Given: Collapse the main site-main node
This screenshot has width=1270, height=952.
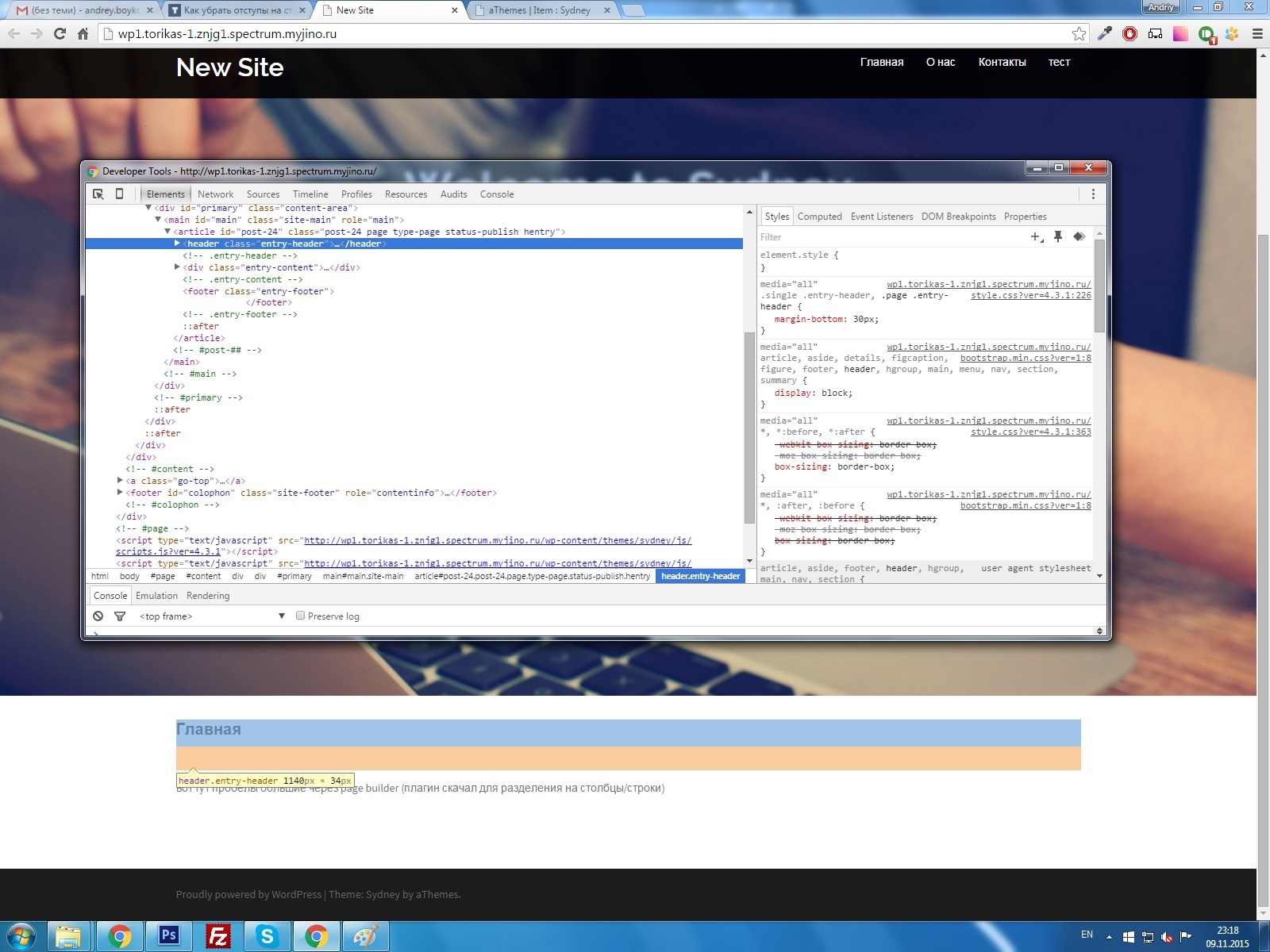Looking at the screenshot, I should (x=158, y=220).
